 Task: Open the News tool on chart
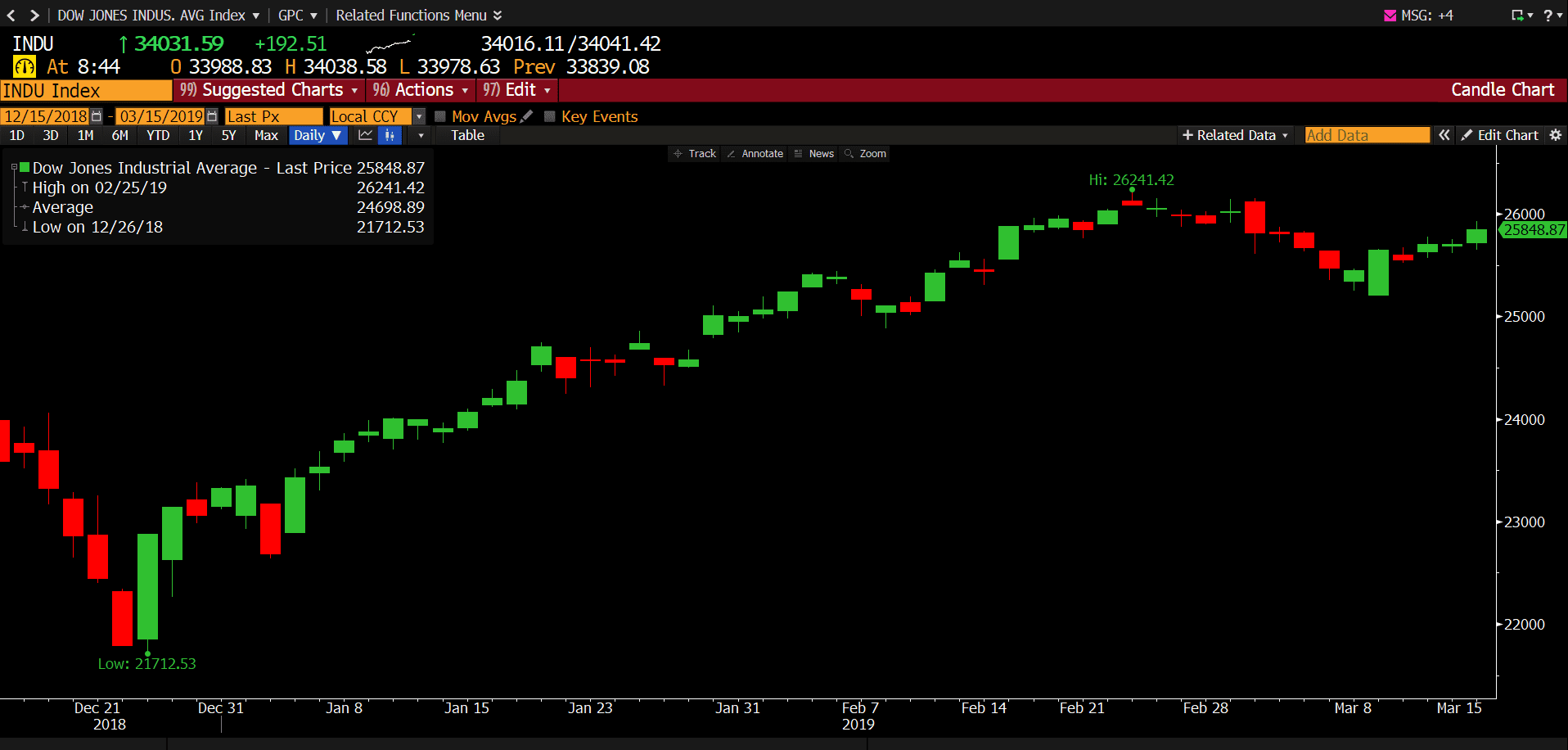pos(814,154)
